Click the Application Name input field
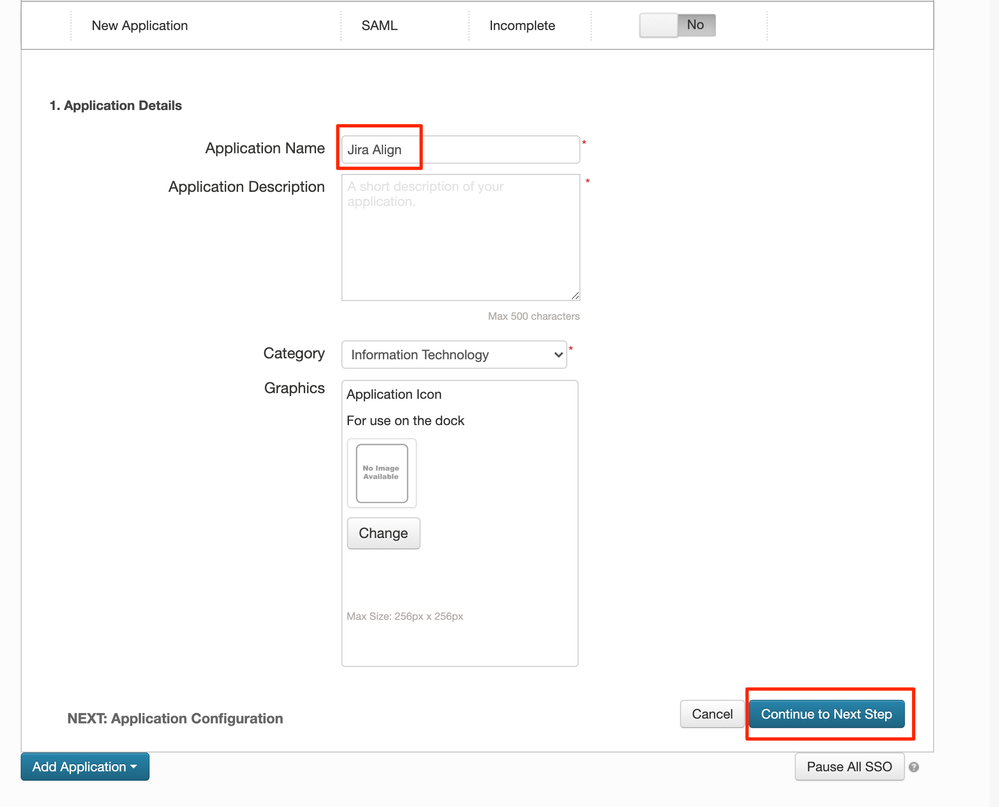This screenshot has width=999, height=807. (460, 150)
